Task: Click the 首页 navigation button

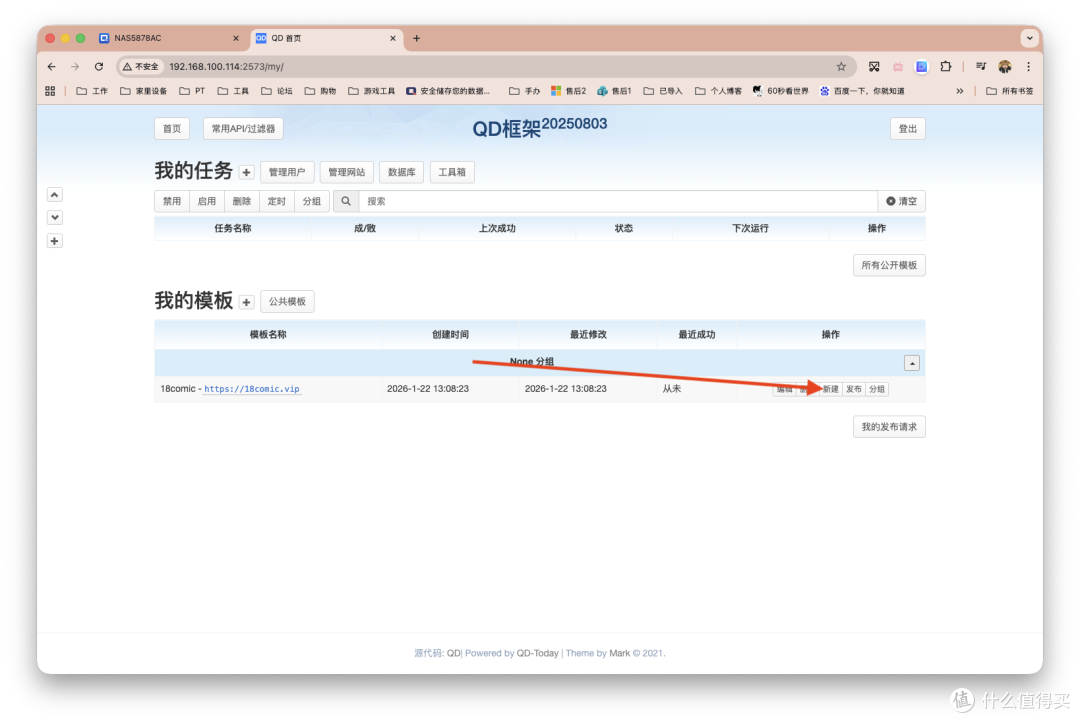Action: coord(172,129)
